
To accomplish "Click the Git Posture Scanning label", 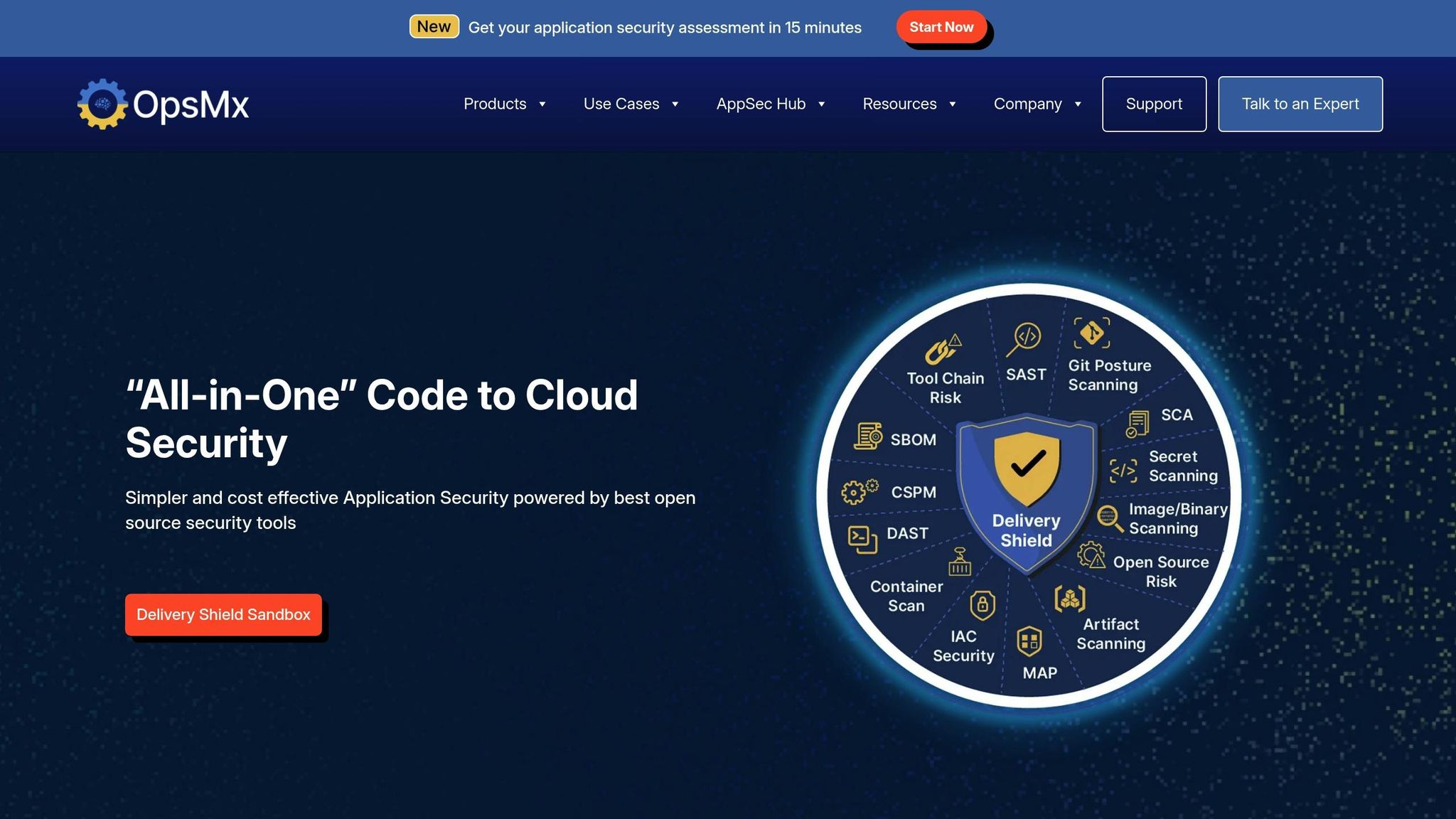I will [x=1109, y=375].
